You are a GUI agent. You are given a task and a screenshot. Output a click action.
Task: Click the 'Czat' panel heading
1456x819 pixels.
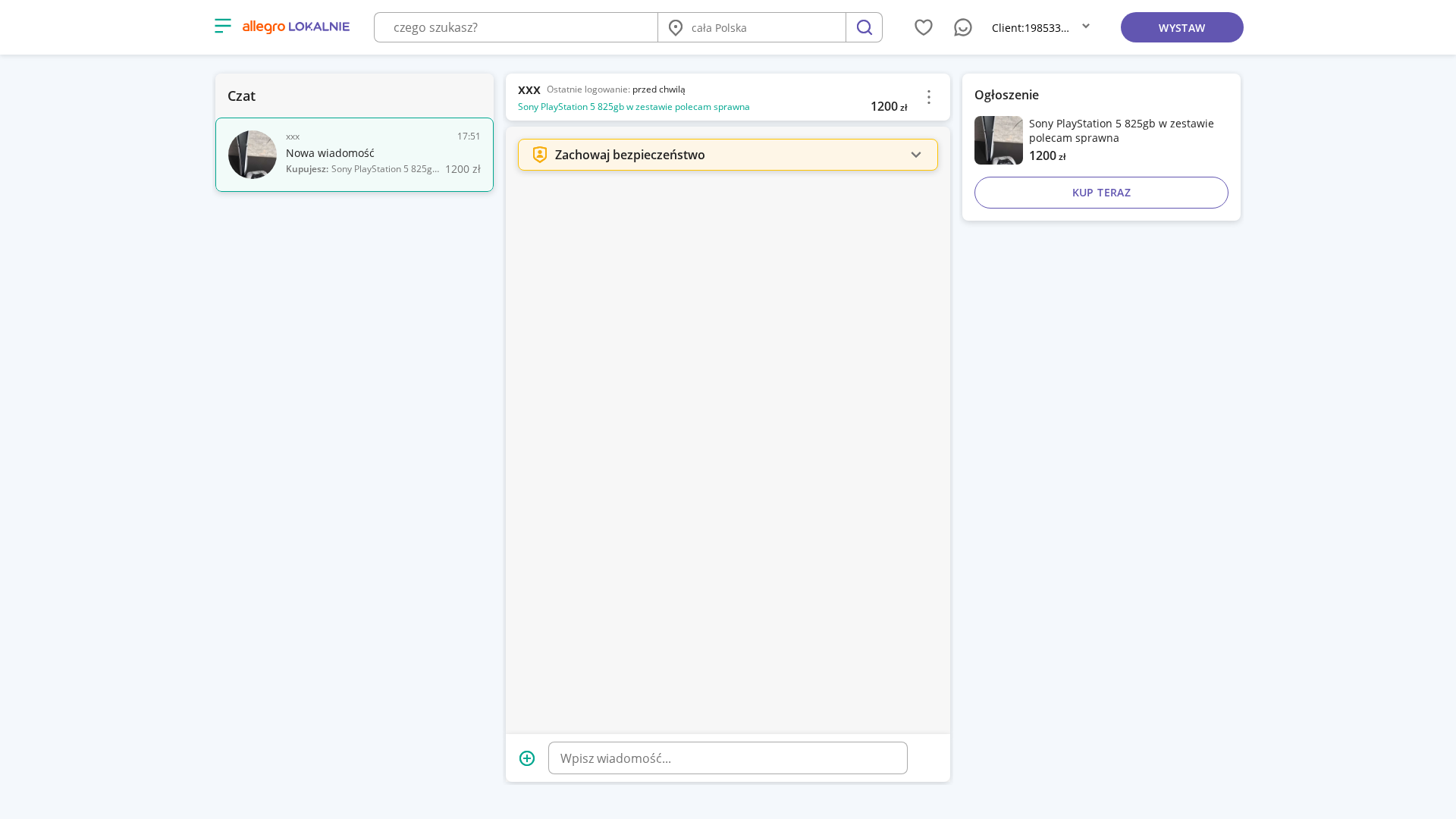coord(241,96)
